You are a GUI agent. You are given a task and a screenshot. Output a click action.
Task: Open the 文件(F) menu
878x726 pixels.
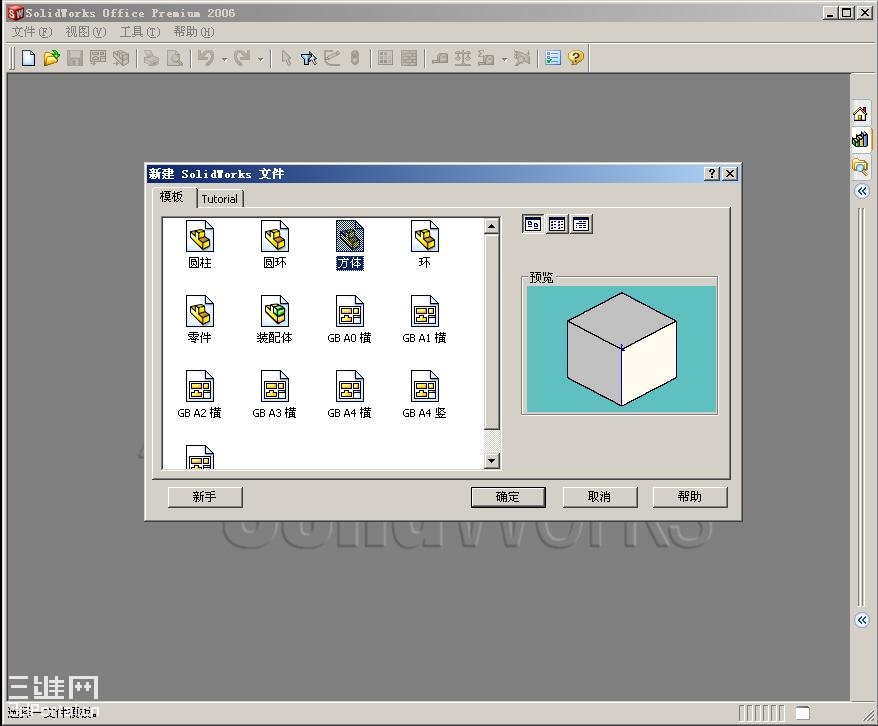32,32
